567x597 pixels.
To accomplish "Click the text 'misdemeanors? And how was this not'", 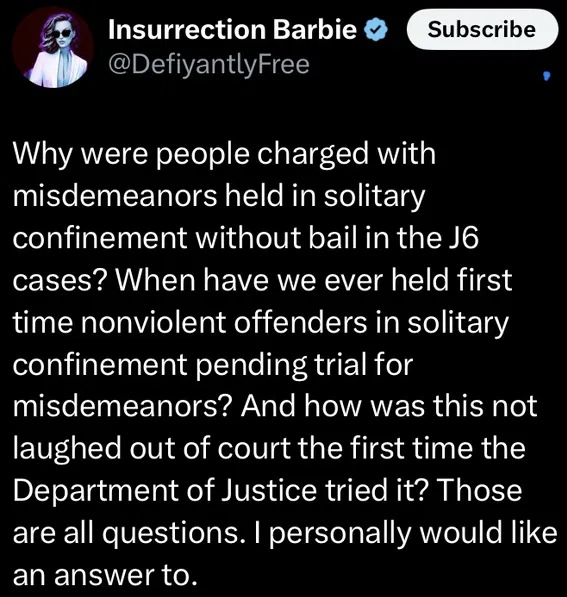I will coord(275,406).
